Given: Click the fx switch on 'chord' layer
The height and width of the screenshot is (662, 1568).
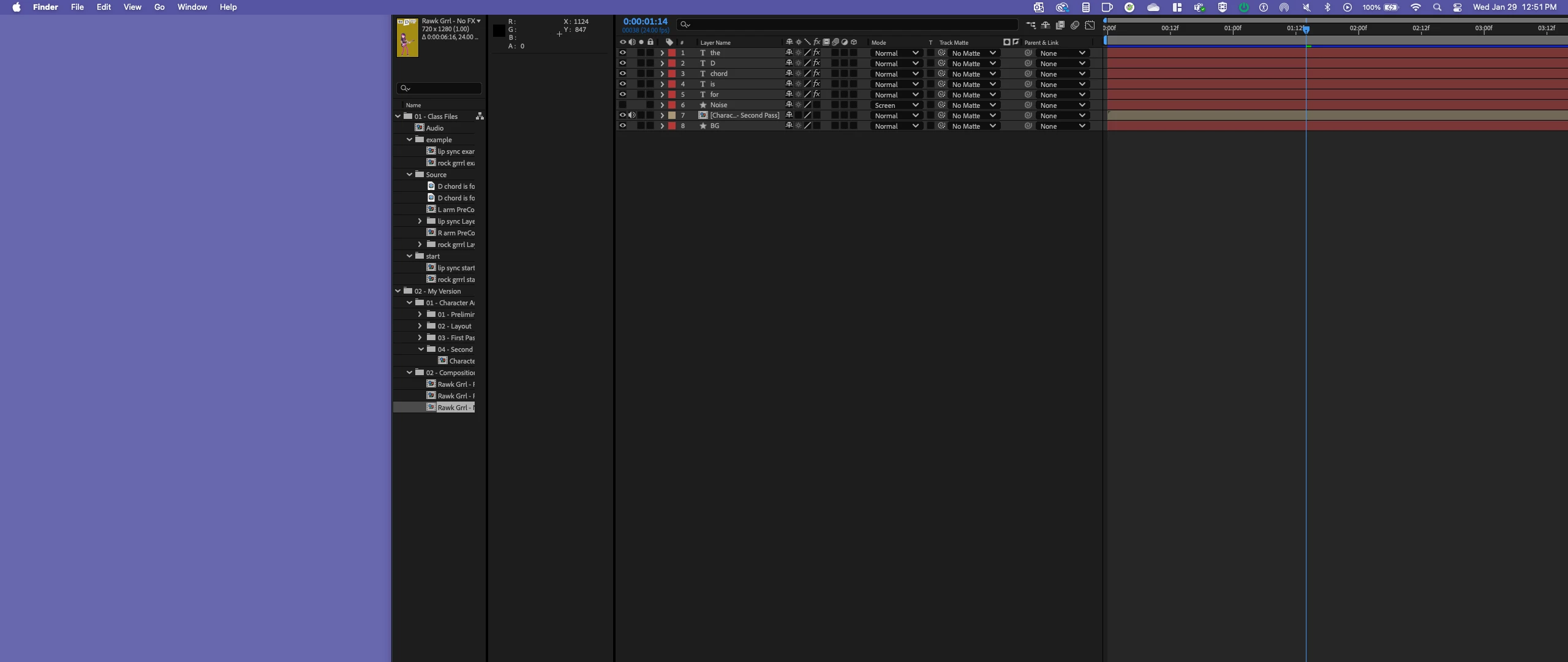Looking at the screenshot, I should (816, 74).
